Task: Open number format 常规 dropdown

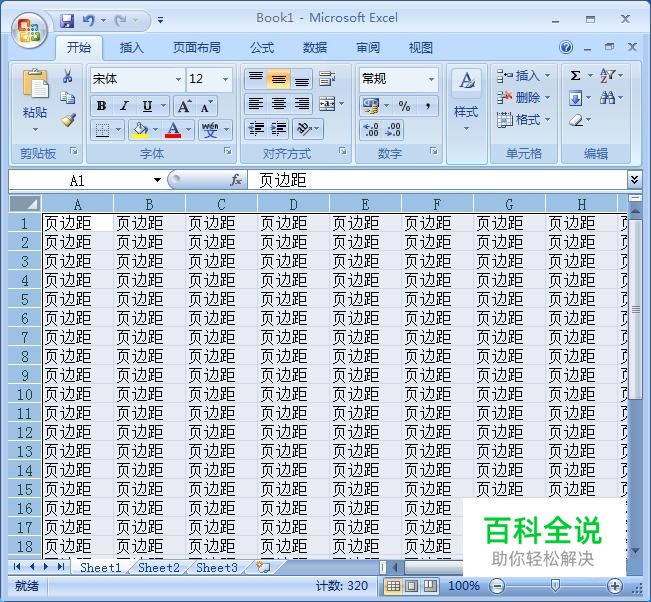Action: [431, 79]
